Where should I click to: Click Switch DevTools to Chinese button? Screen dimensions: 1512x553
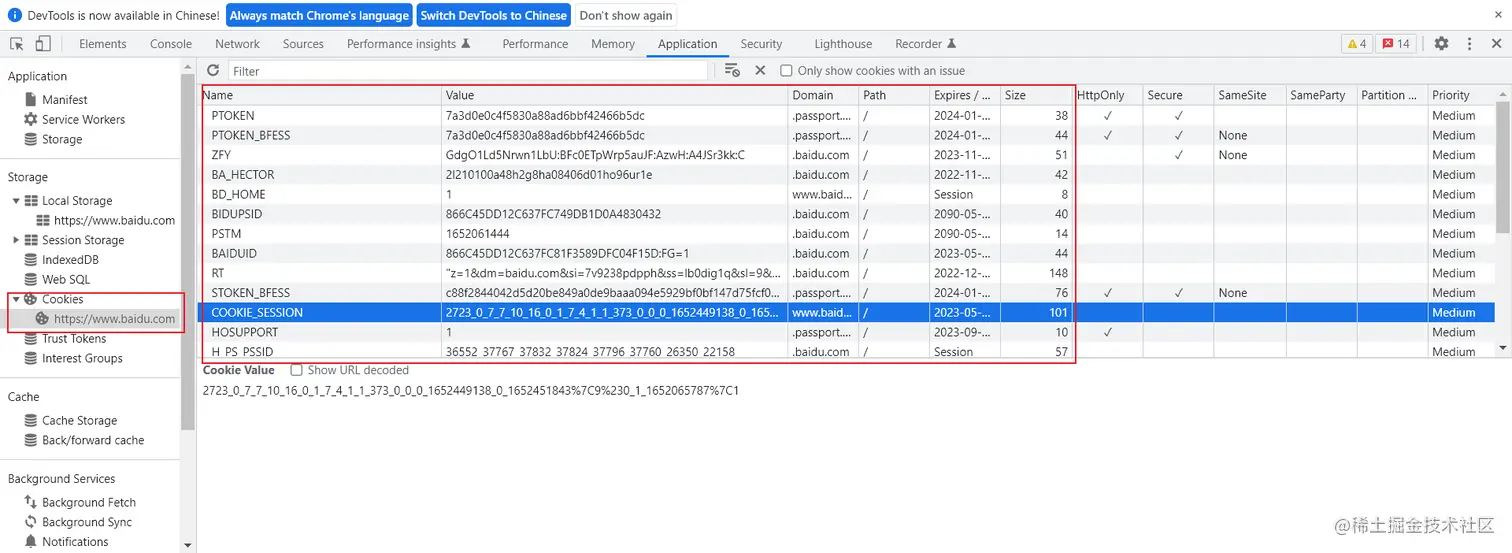click(494, 15)
